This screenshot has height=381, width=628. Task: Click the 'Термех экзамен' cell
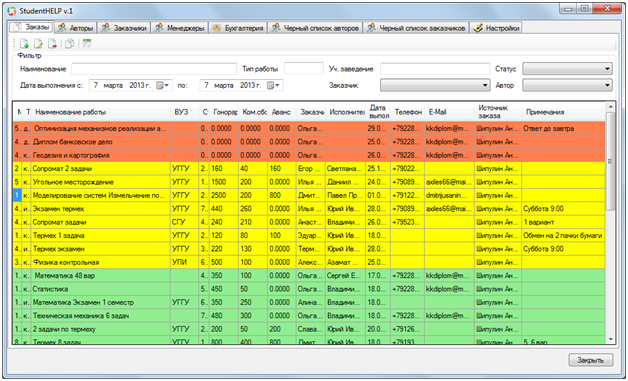click(x=101, y=249)
